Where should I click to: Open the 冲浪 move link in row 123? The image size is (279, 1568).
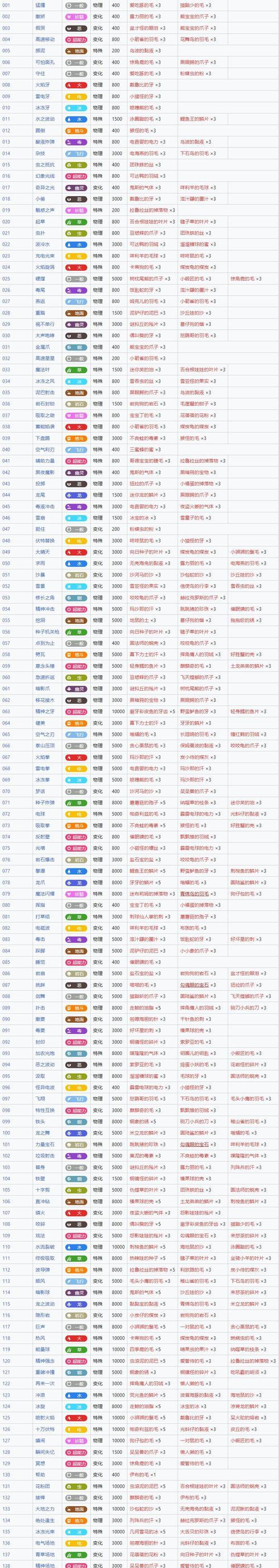(40, 1395)
